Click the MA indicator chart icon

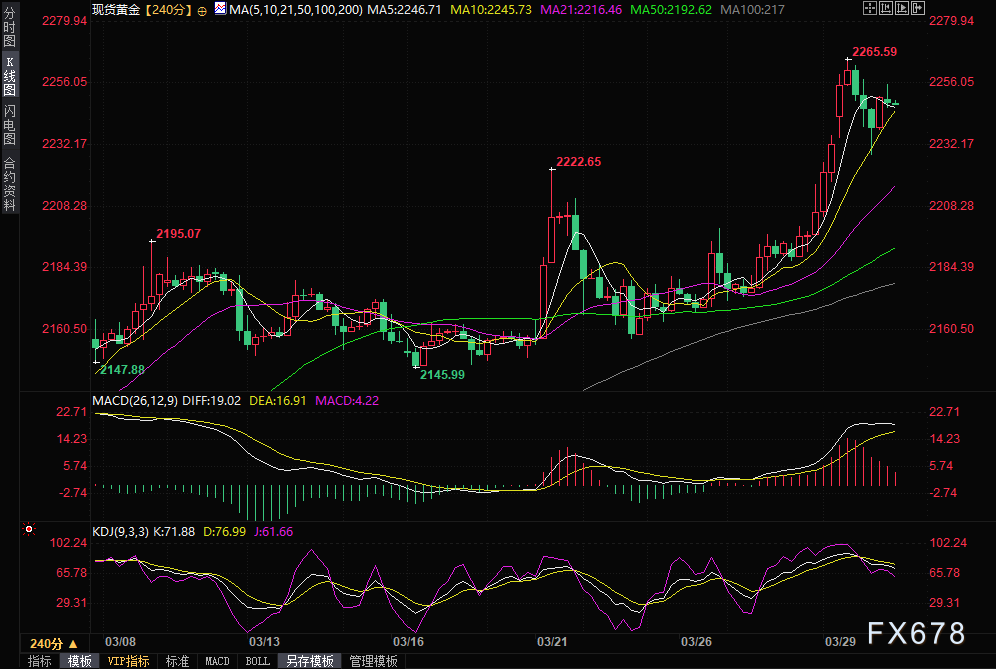point(220,9)
